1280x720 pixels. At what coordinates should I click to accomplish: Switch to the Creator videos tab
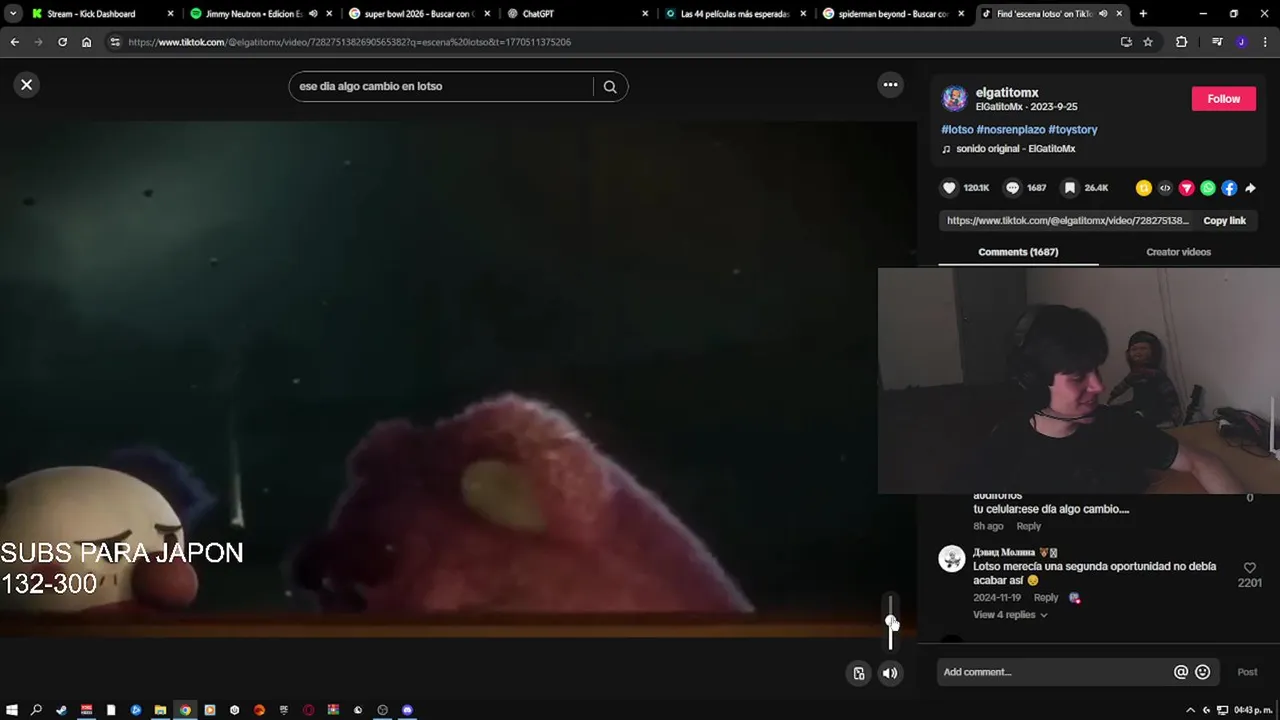click(1178, 252)
